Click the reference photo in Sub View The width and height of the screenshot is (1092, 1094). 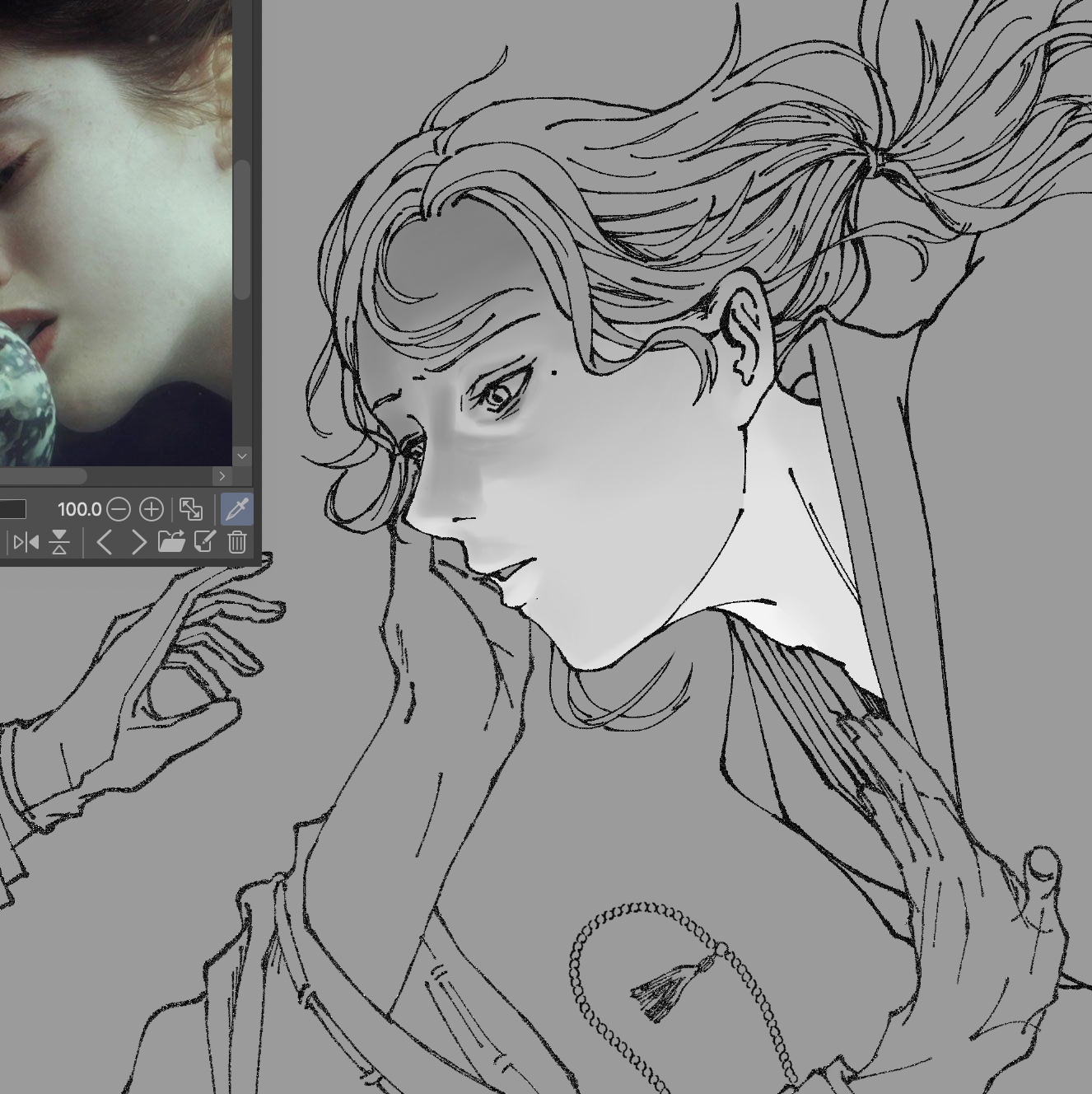click(115, 232)
